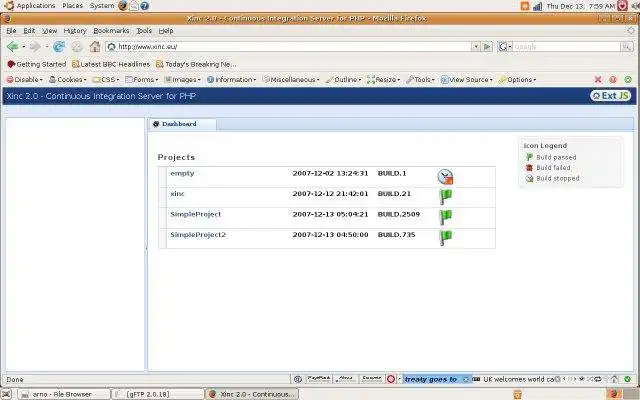Click the Build passed legend flag icon
This screenshot has width=640, height=400.
click(x=529, y=157)
